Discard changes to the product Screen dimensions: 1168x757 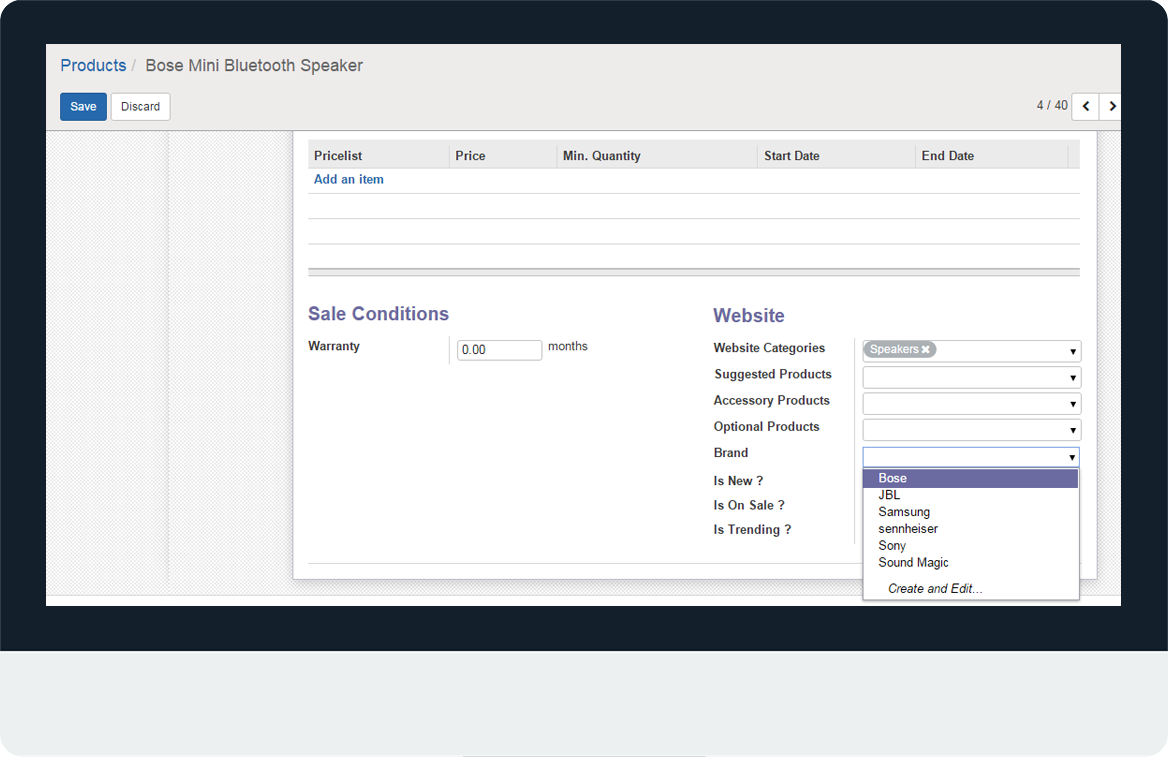tap(141, 107)
